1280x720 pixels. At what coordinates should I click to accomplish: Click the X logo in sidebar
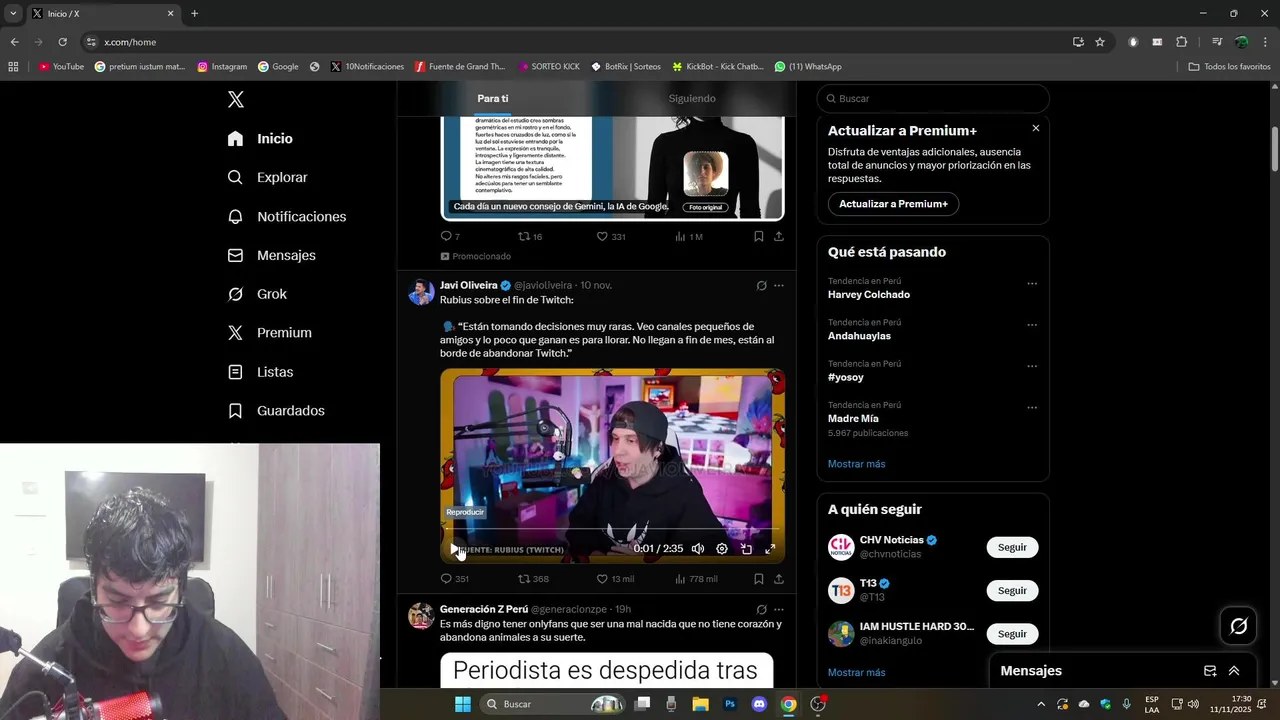pyautogui.click(x=236, y=99)
